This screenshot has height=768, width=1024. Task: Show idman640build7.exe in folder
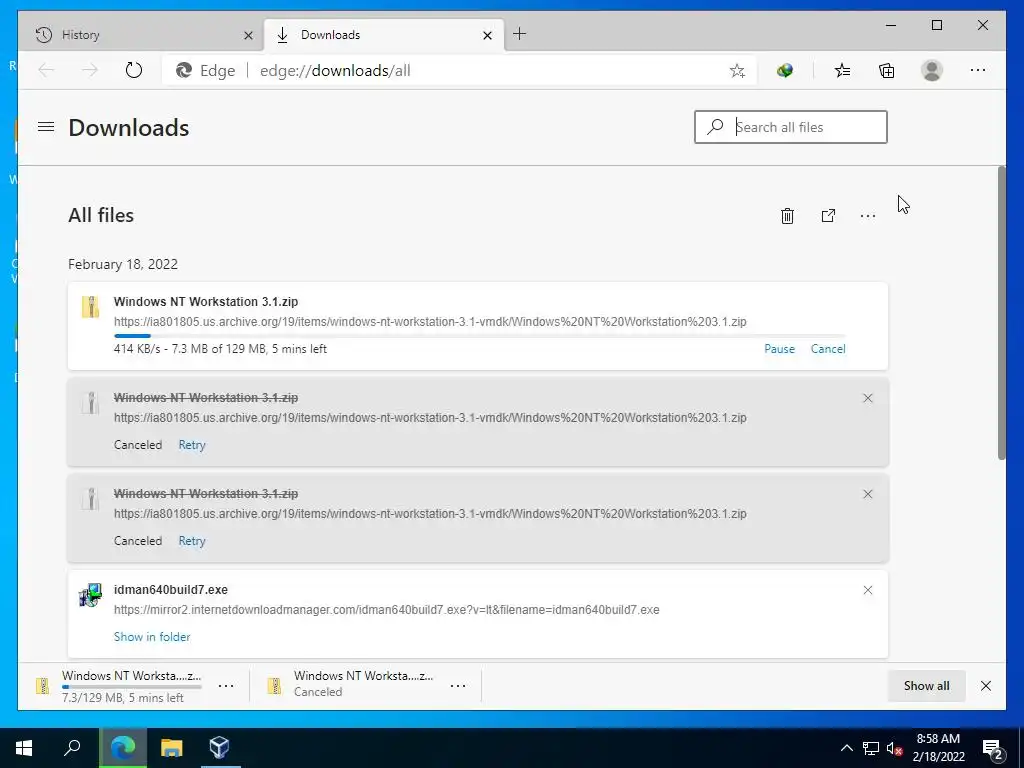(152, 637)
